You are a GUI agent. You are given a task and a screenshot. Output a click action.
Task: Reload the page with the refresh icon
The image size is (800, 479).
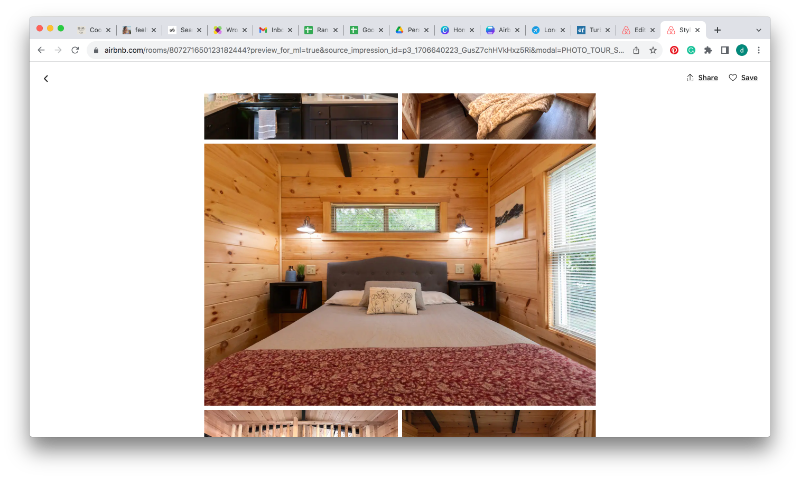75,50
